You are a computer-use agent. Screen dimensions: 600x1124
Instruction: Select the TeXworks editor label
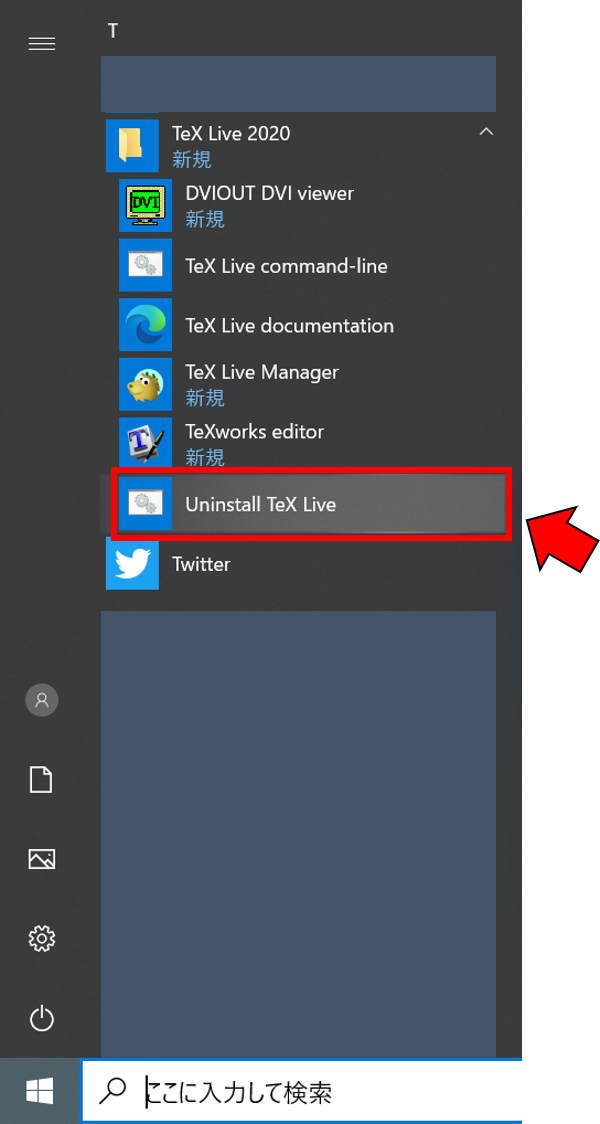[x=254, y=432]
